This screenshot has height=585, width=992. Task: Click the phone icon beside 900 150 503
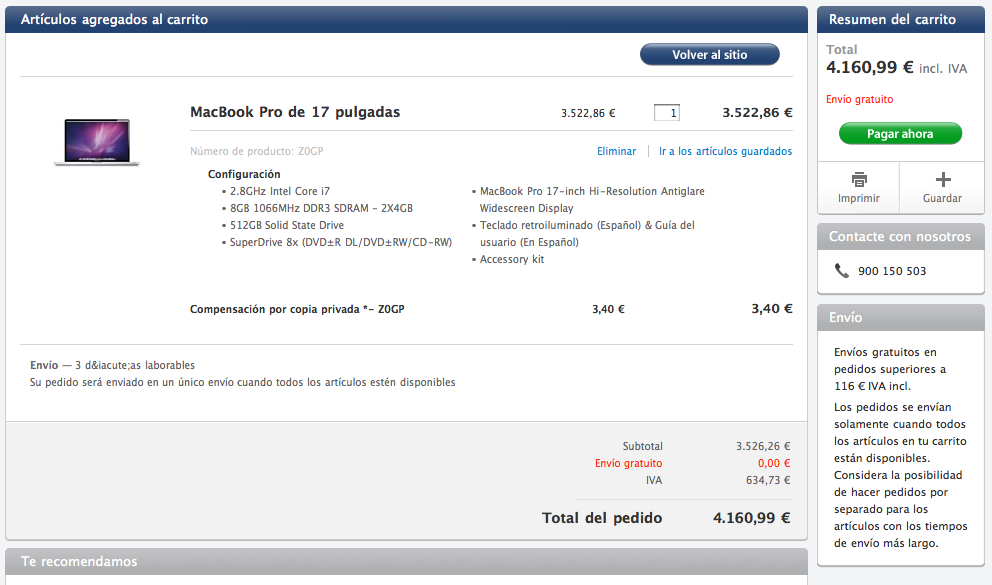841,271
